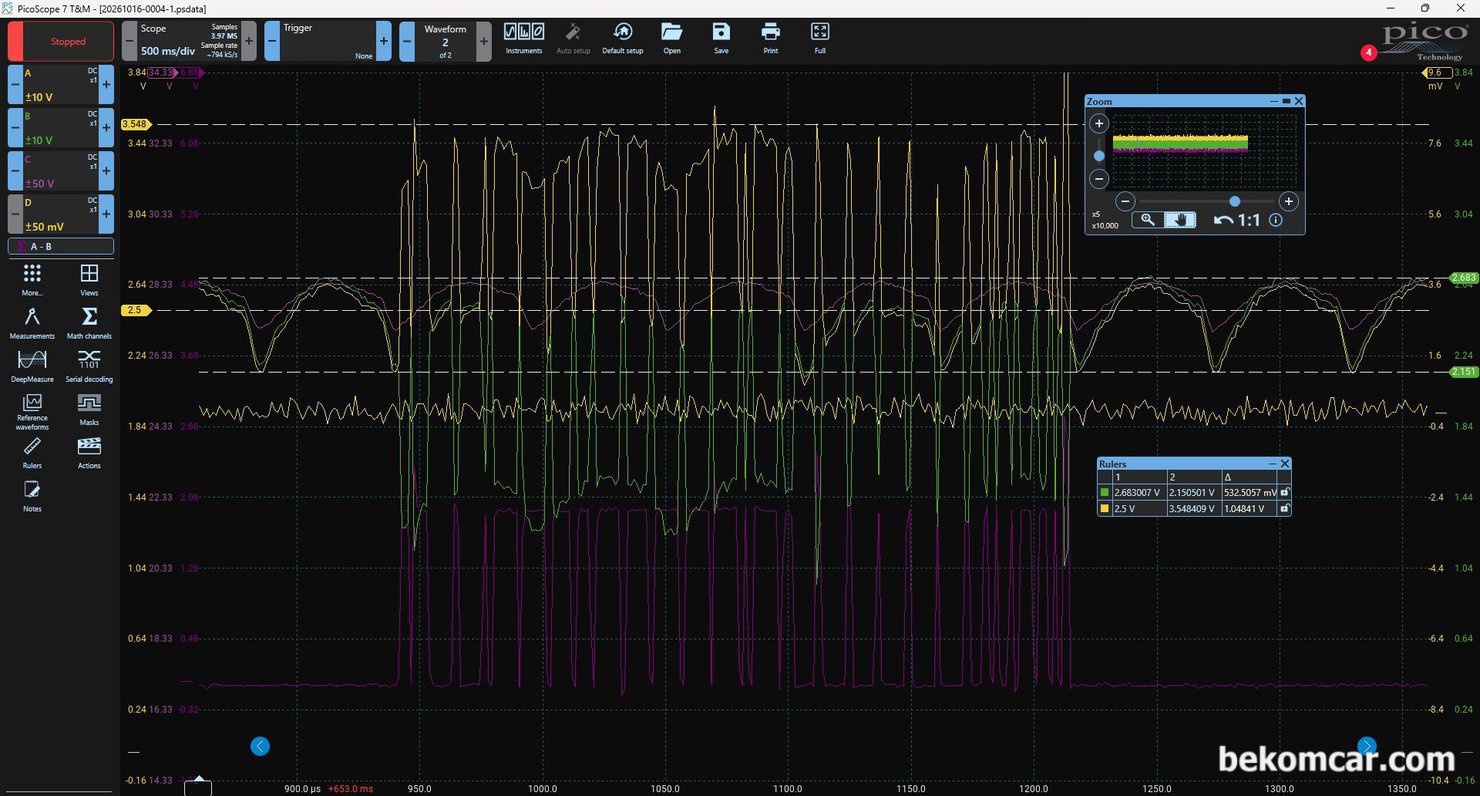Screen dimensions: 1480x796
Task: Toggle magnifier zoom mode in Zoom panel
Action: [1147, 220]
